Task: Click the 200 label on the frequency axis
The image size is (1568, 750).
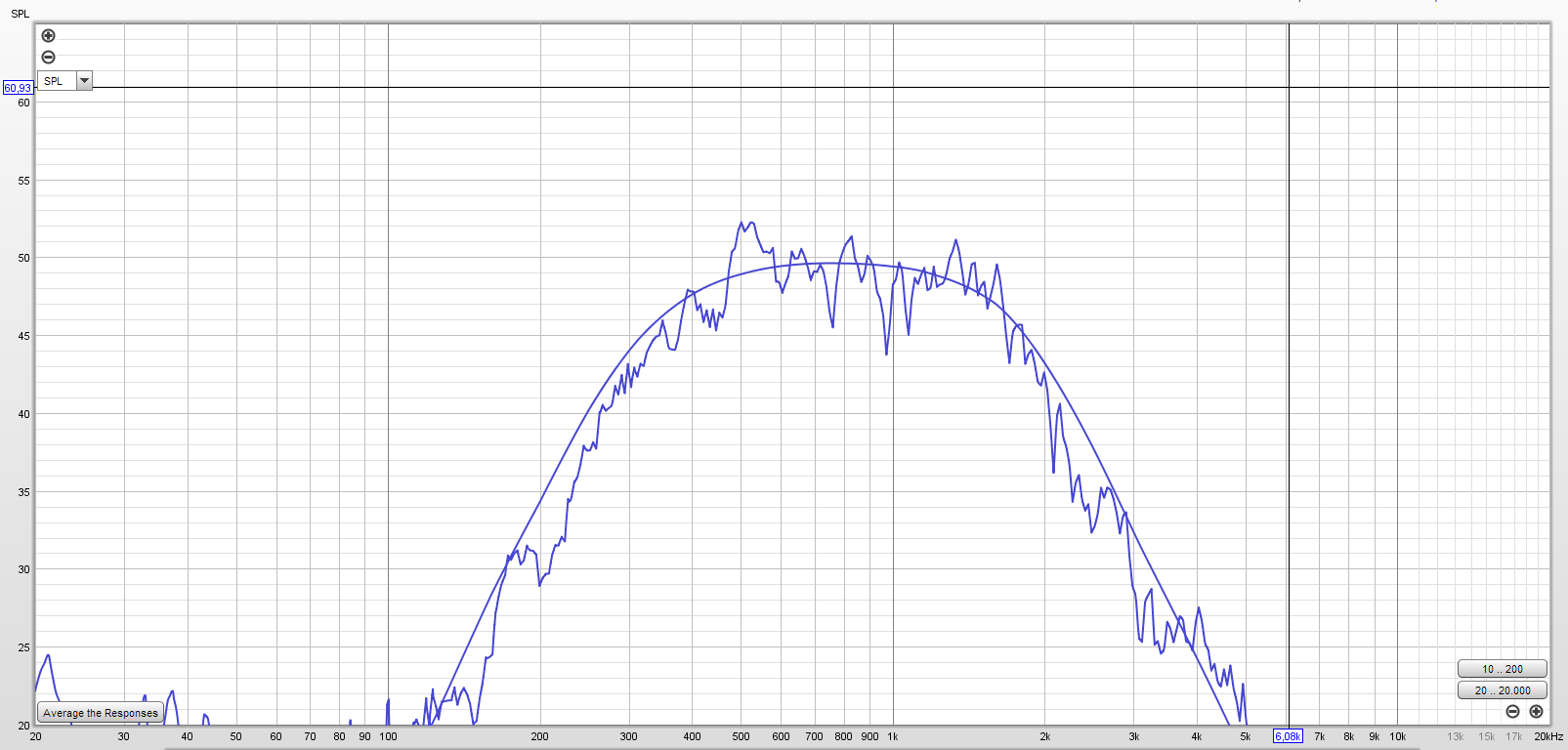Action: [x=540, y=736]
